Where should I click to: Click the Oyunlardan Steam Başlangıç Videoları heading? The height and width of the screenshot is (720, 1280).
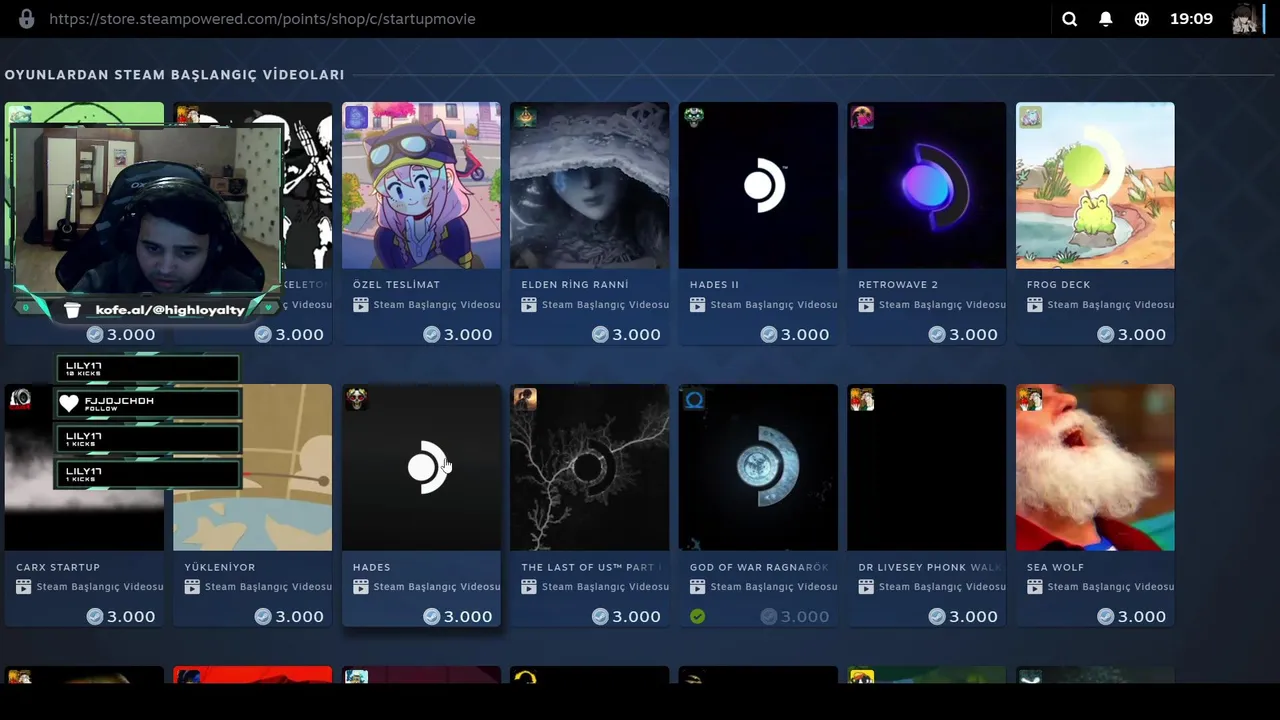coord(175,75)
